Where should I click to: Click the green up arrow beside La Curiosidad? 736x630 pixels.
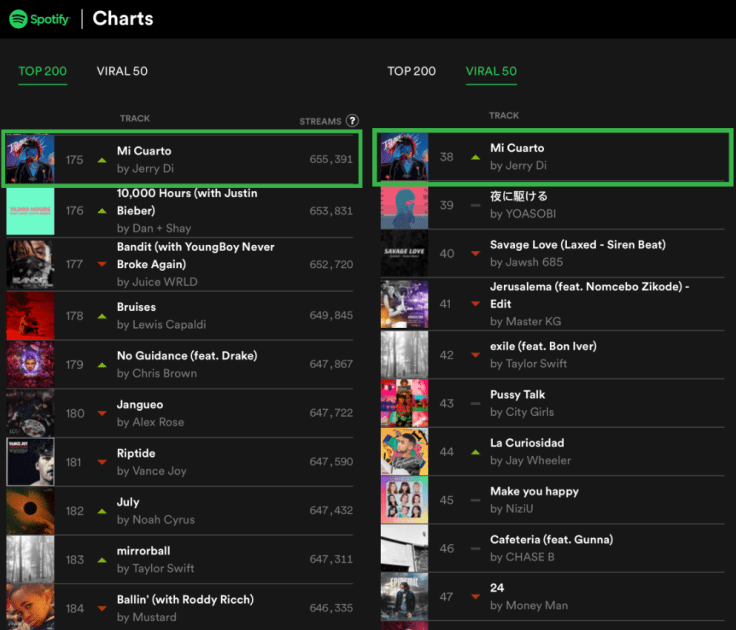pos(475,452)
